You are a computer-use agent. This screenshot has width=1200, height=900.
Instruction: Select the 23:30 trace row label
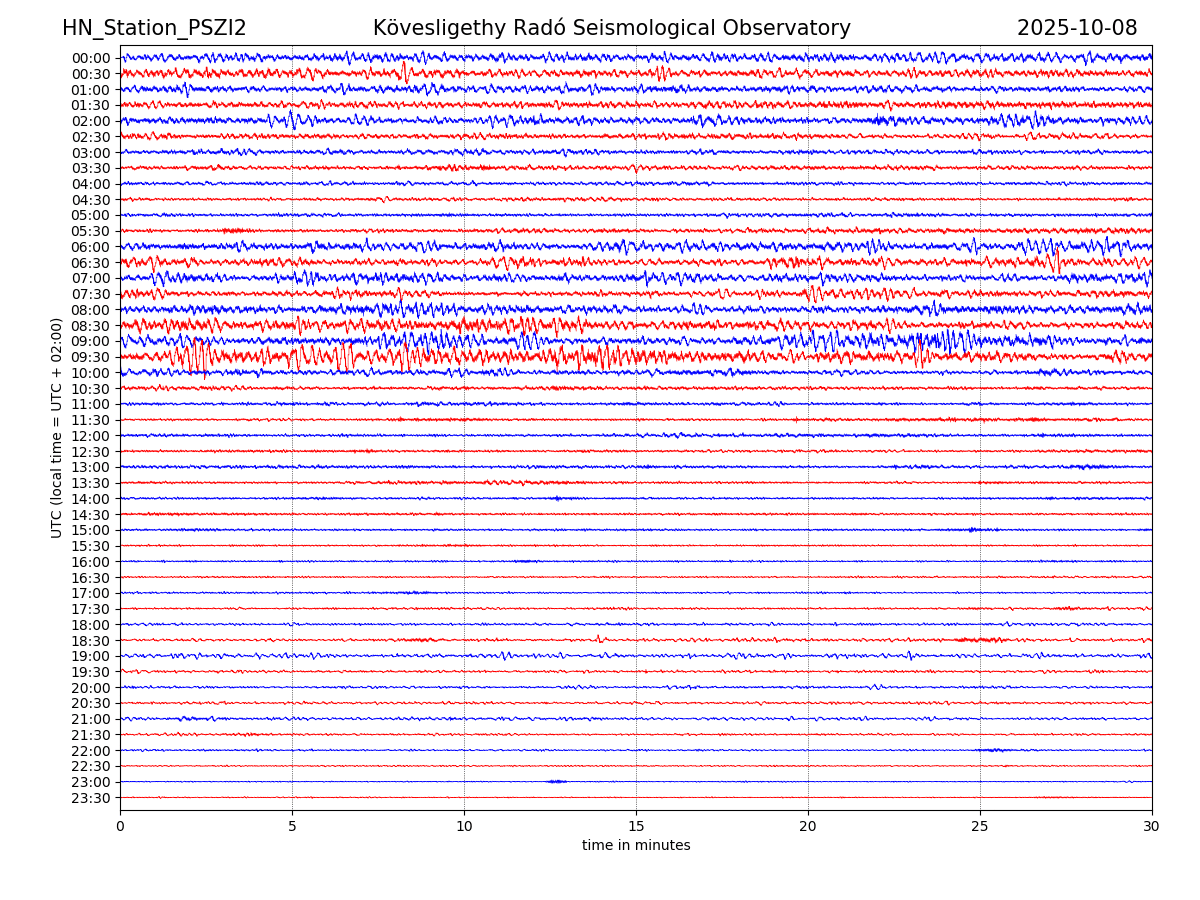pyautogui.click(x=91, y=798)
